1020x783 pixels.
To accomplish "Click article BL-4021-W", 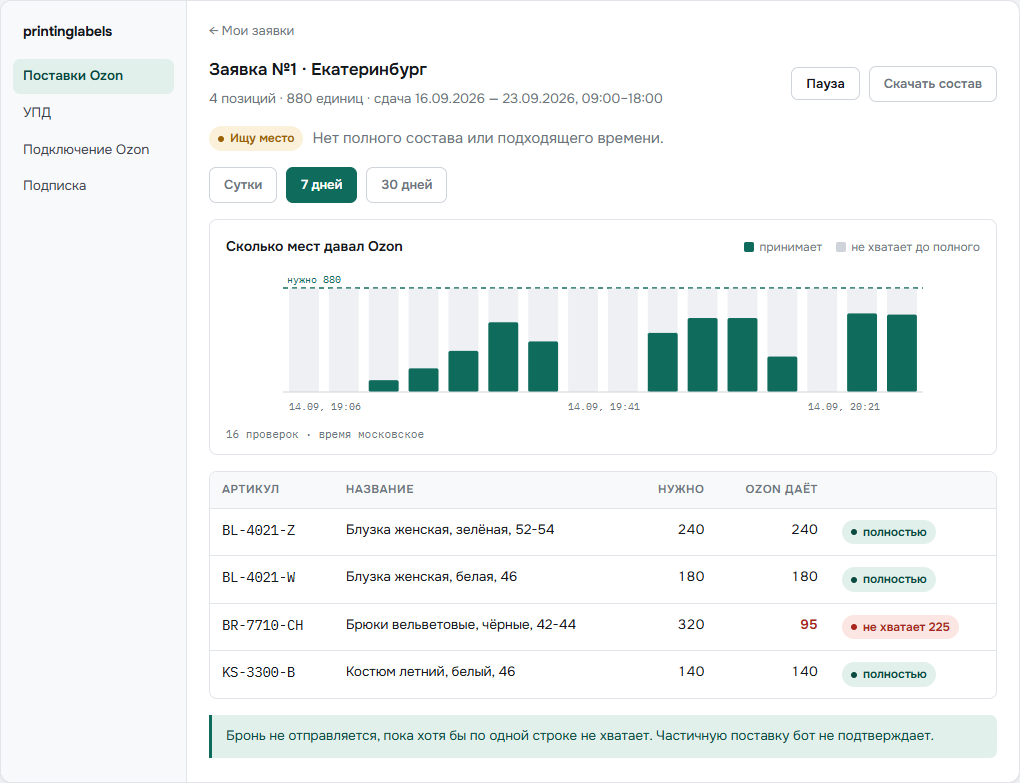I will [258, 577].
